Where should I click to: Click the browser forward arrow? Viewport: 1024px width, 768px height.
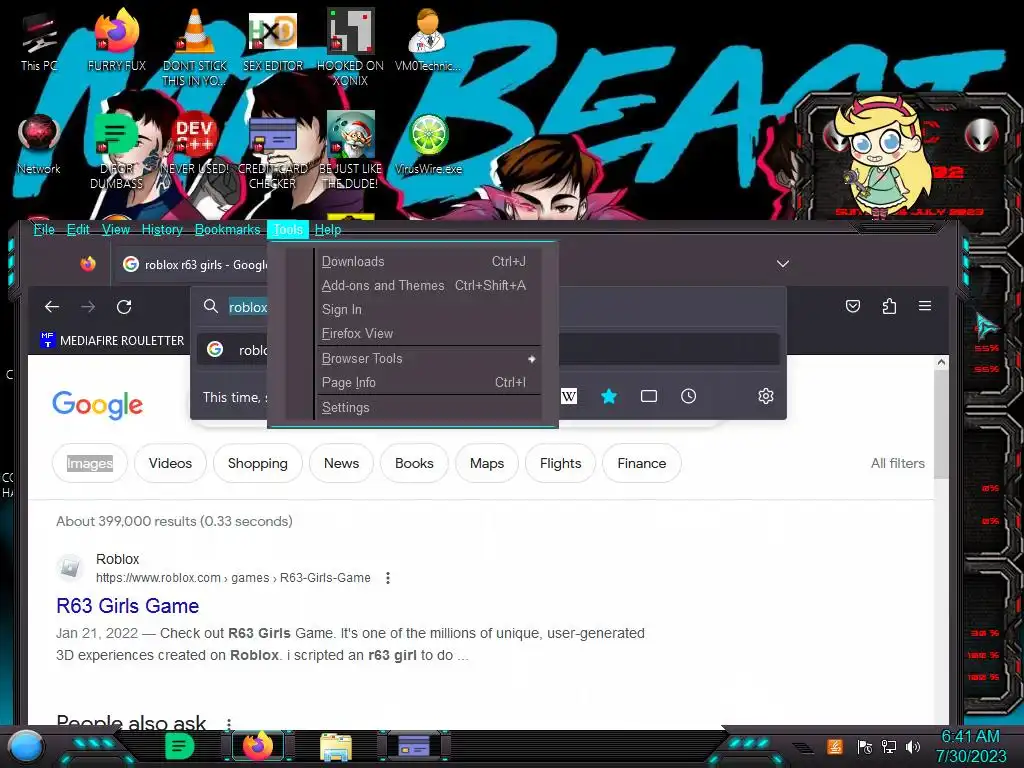(x=88, y=306)
